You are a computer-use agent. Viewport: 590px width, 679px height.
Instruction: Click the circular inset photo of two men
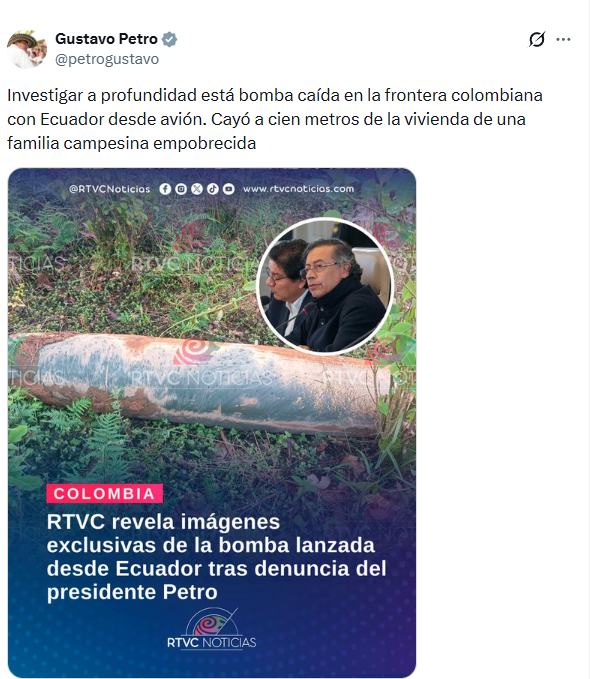point(325,286)
